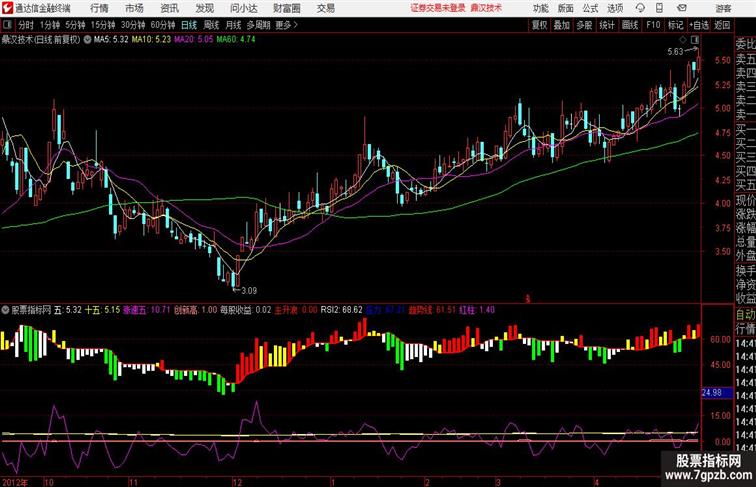Open the 问小达 menu

243,8
